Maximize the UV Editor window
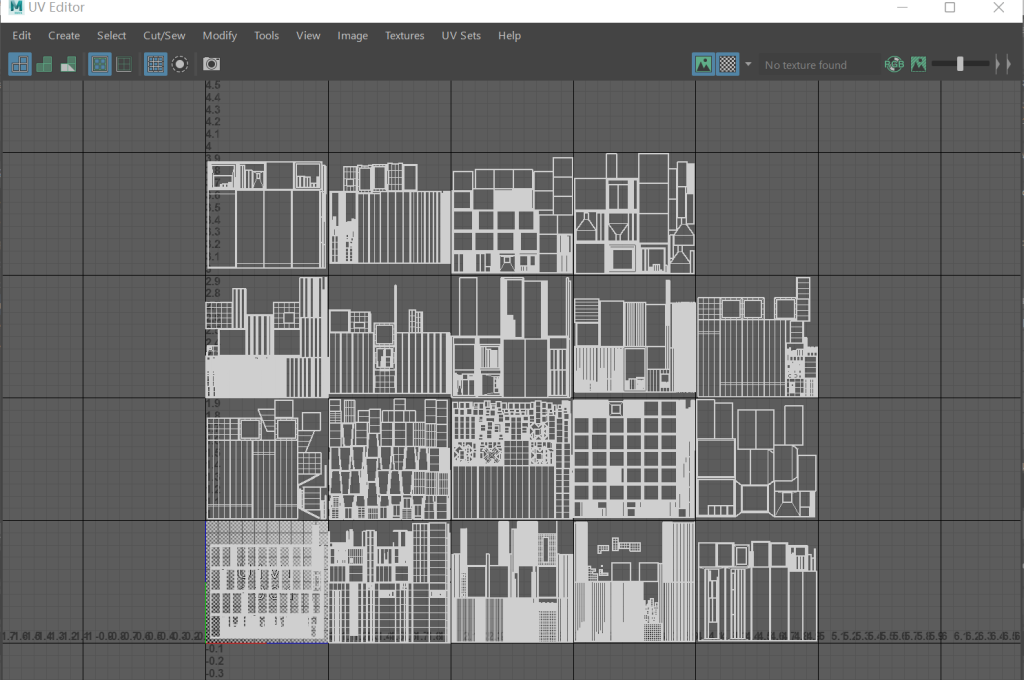 point(950,7)
